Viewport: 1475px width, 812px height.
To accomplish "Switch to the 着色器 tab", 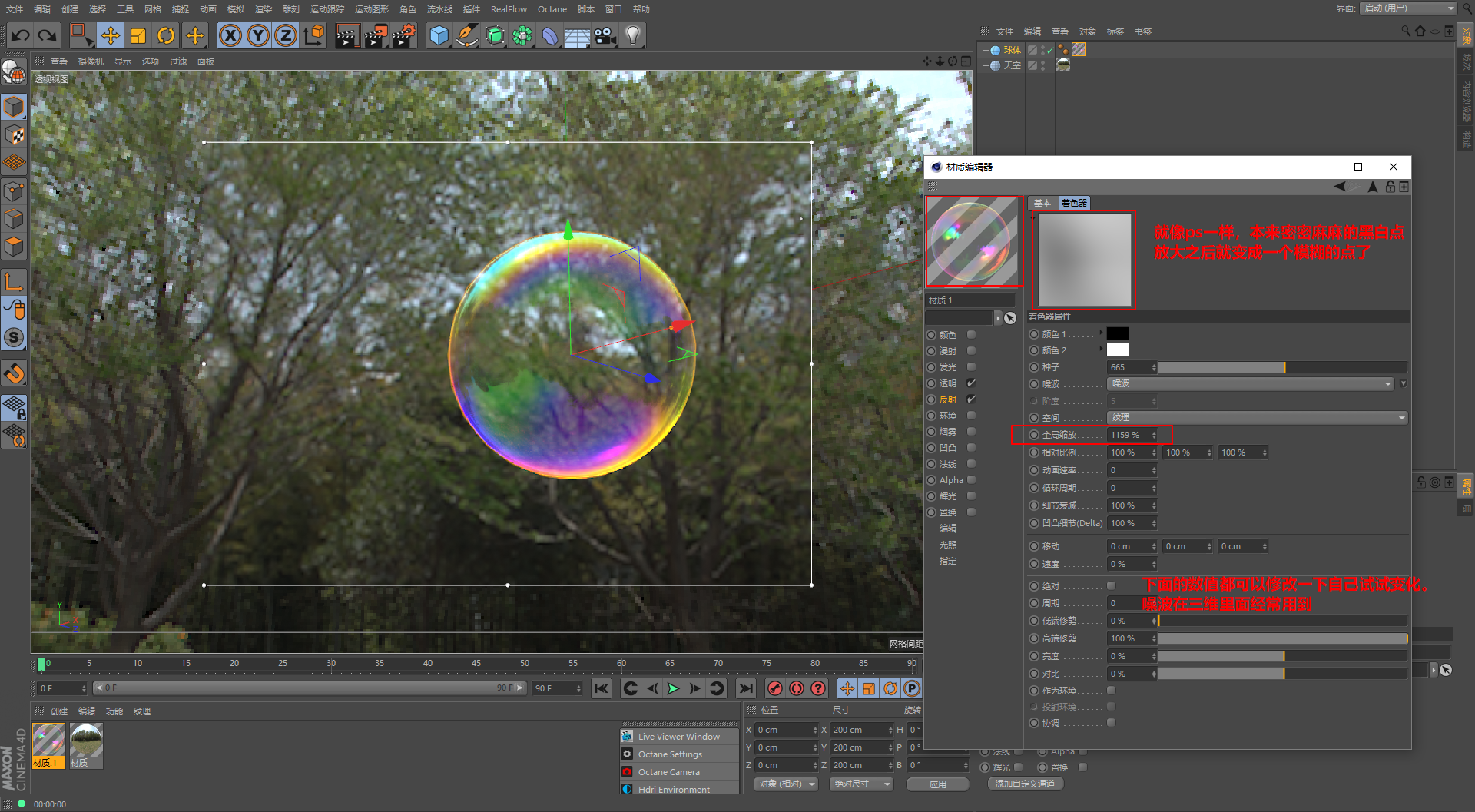I will click(1074, 203).
